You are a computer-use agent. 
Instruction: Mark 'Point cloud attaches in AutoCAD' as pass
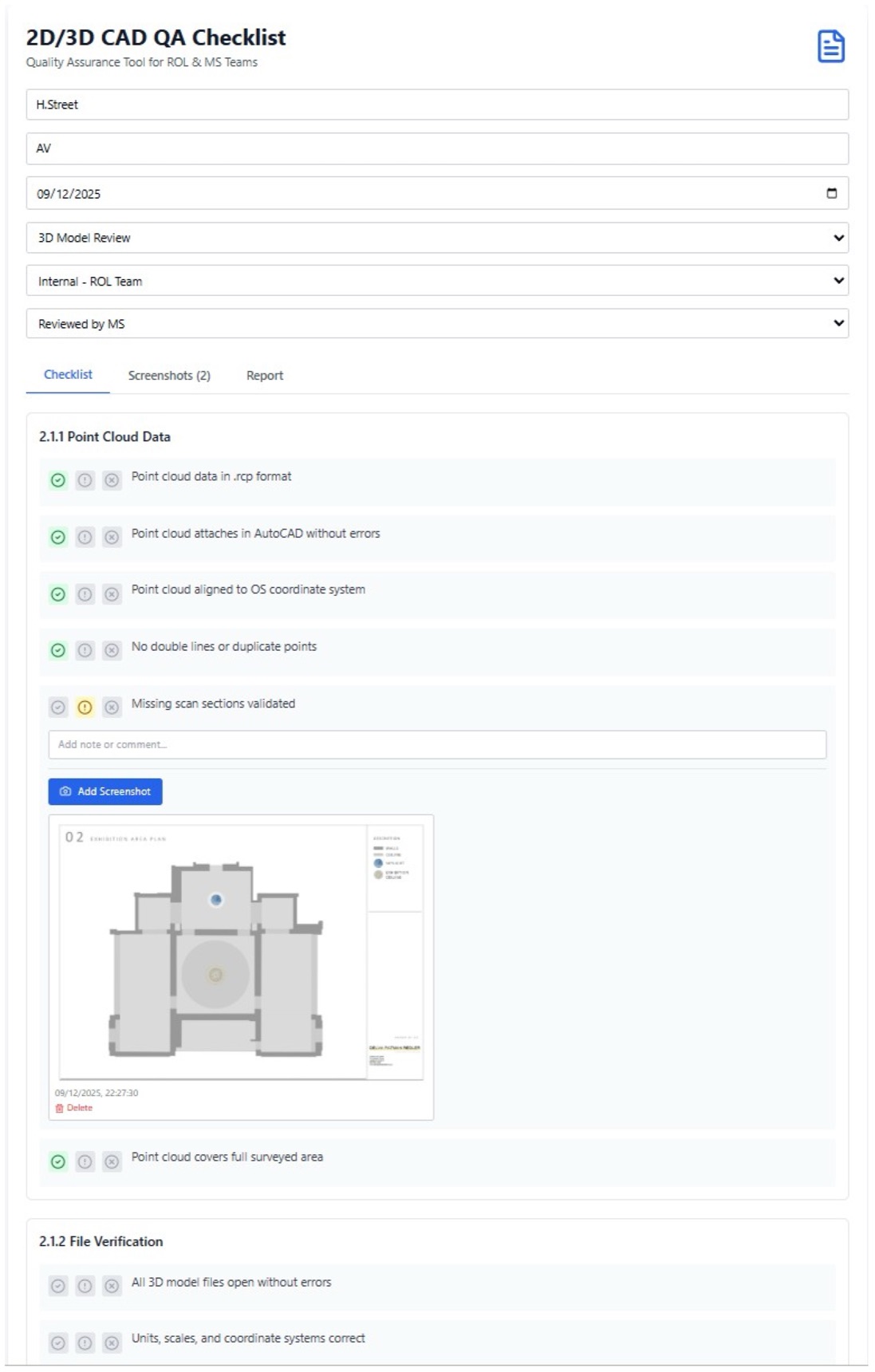pyautogui.click(x=58, y=537)
